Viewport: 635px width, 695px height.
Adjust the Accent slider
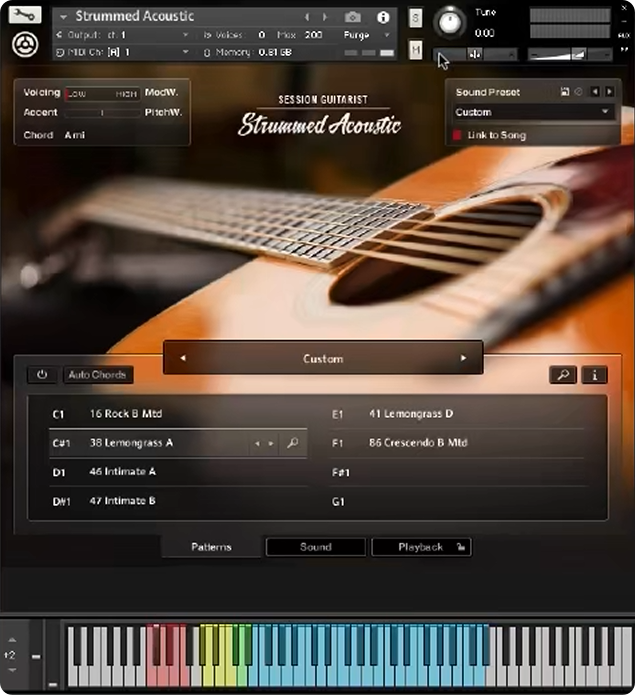(102, 113)
